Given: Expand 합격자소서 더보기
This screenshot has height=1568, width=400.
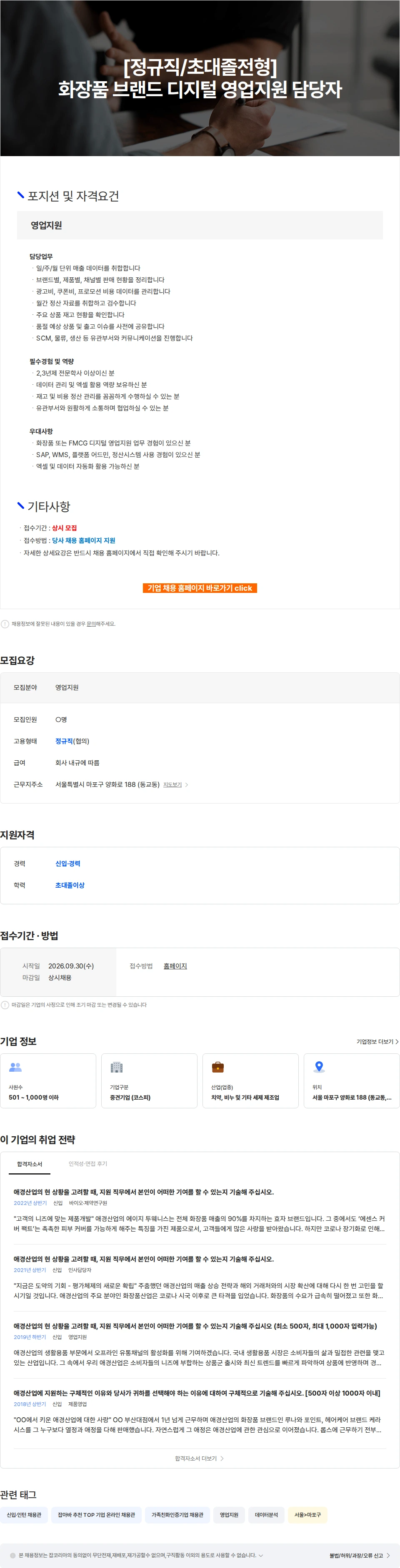Looking at the screenshot, I should click(x=200, y=1458).
